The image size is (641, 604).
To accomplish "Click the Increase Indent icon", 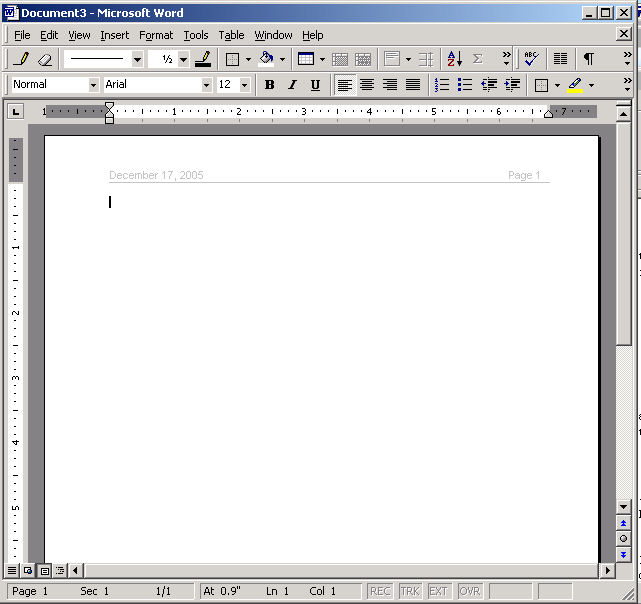I will click(513, 85).
